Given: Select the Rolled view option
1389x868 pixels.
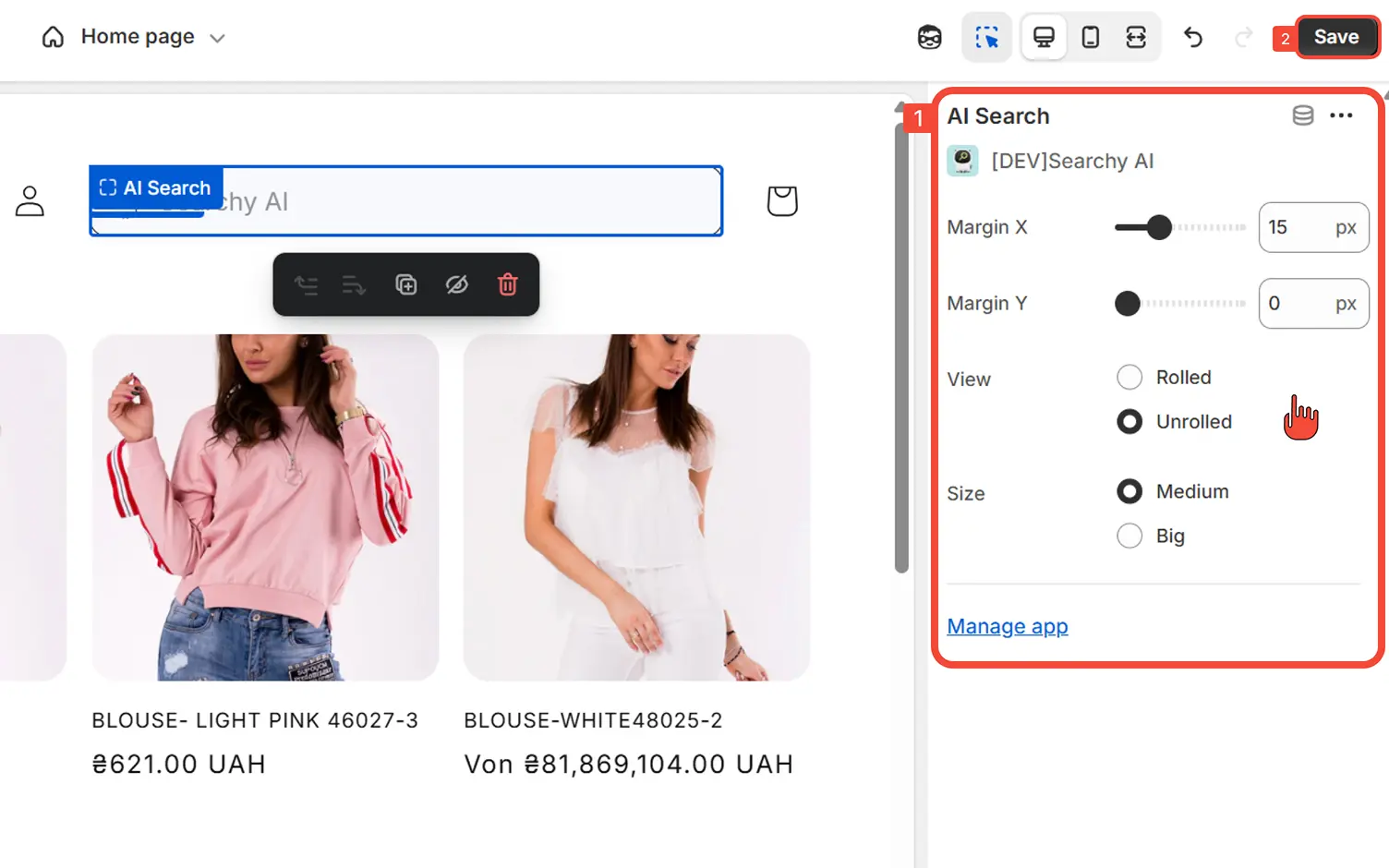Looking at the screenshot, I should point(1129,377).
